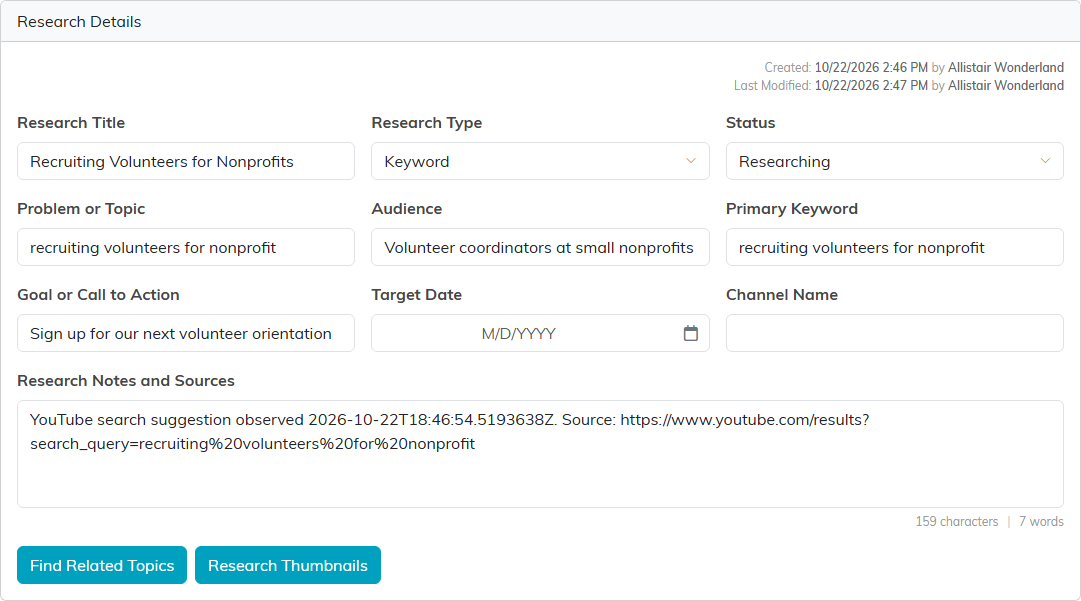Click the Research Type label
The image size is (1081, 601).
[x=426, y=123]
